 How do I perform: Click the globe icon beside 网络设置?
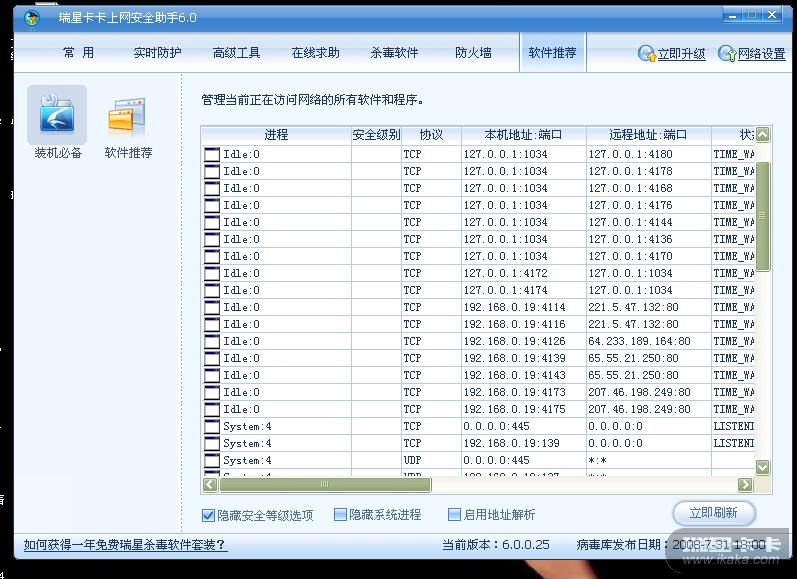(727, 54)
